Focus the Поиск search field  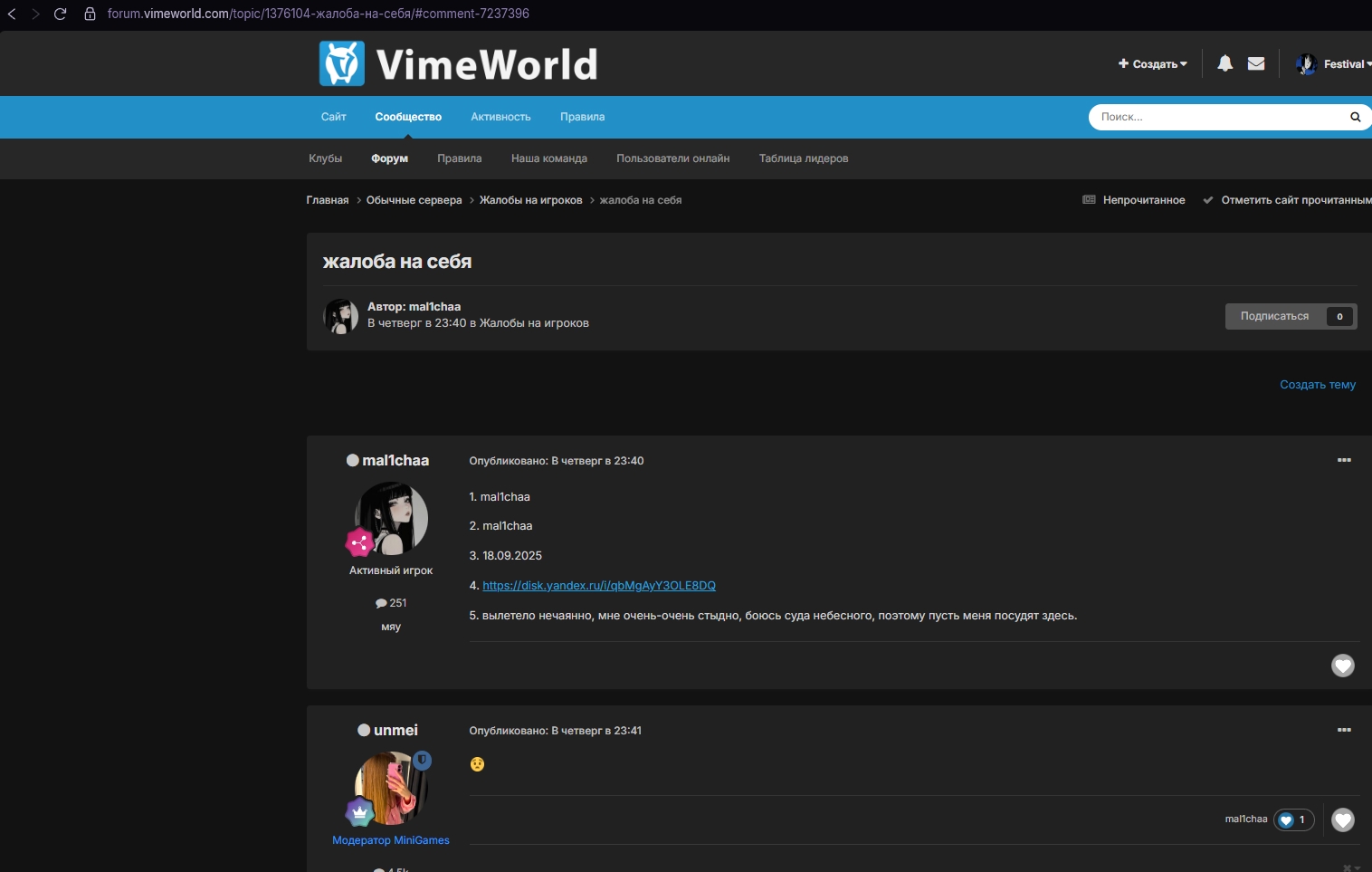(x=1217, y=117)
